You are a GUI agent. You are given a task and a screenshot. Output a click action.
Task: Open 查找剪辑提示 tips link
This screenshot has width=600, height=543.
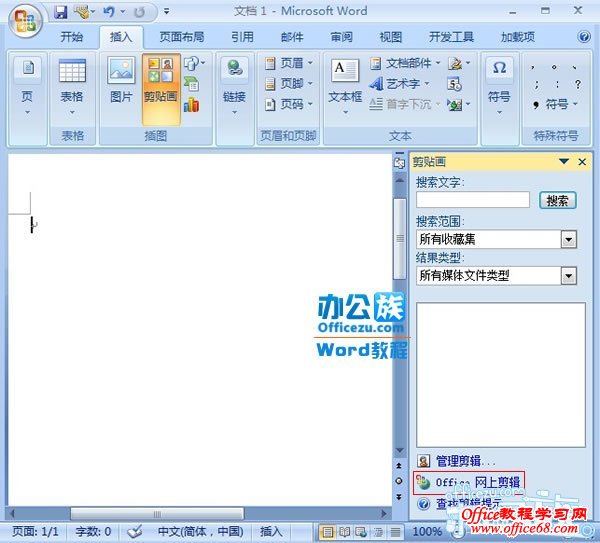click(459, 504)
